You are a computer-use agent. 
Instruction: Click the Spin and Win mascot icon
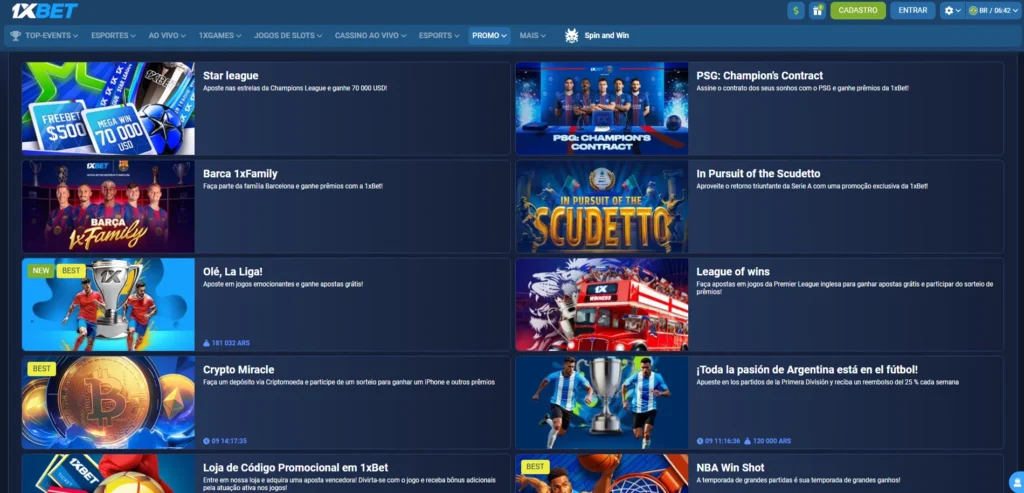572,36
